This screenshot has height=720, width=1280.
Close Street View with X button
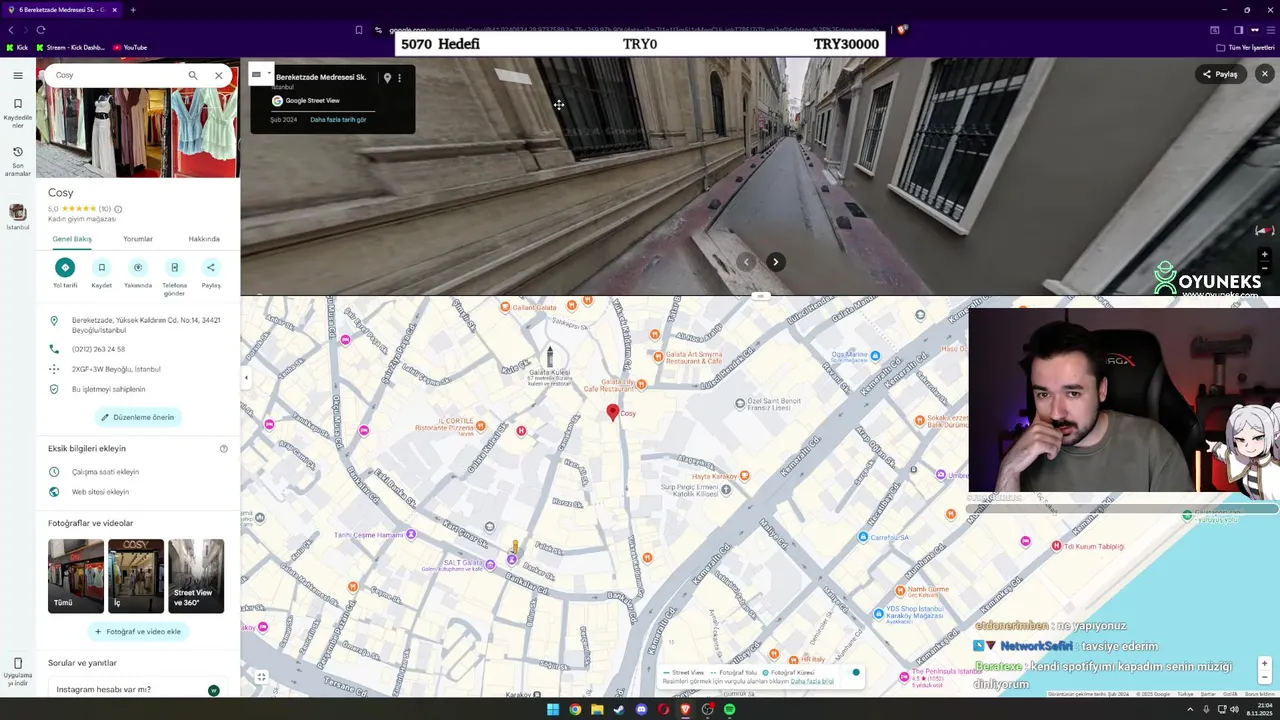[1264, 74]
